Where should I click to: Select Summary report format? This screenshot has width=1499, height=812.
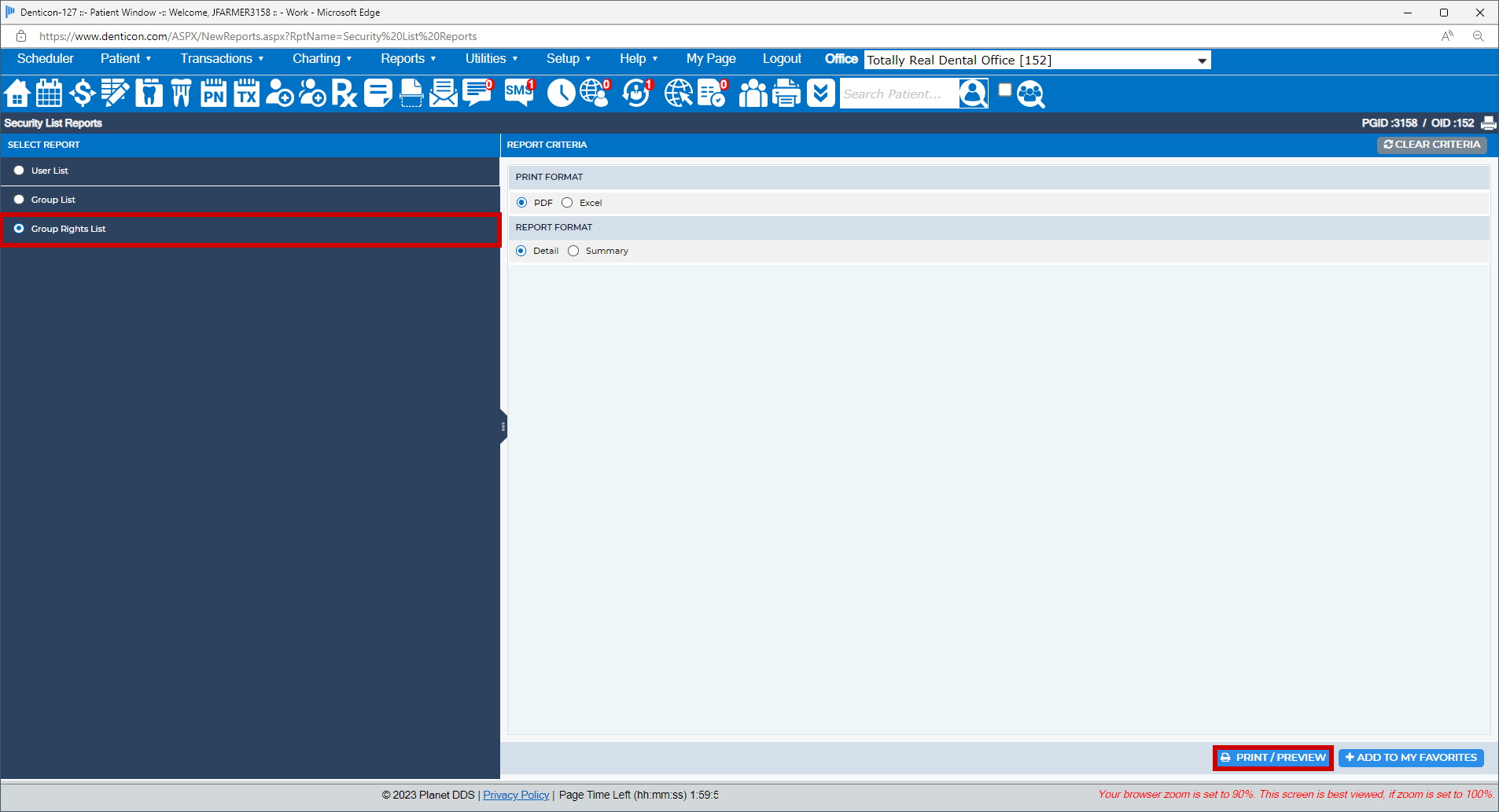pyautogui.click(x=573, y=251)
